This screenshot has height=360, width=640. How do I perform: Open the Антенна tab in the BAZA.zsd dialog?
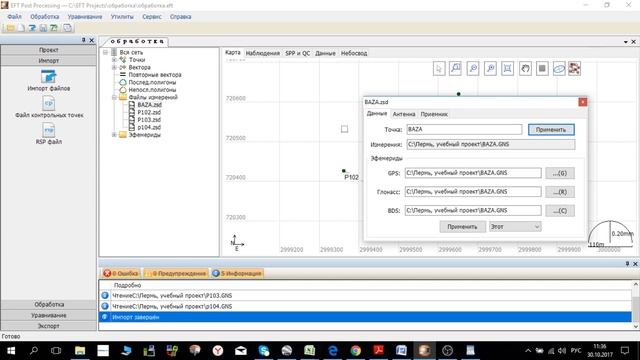point(404,114)
